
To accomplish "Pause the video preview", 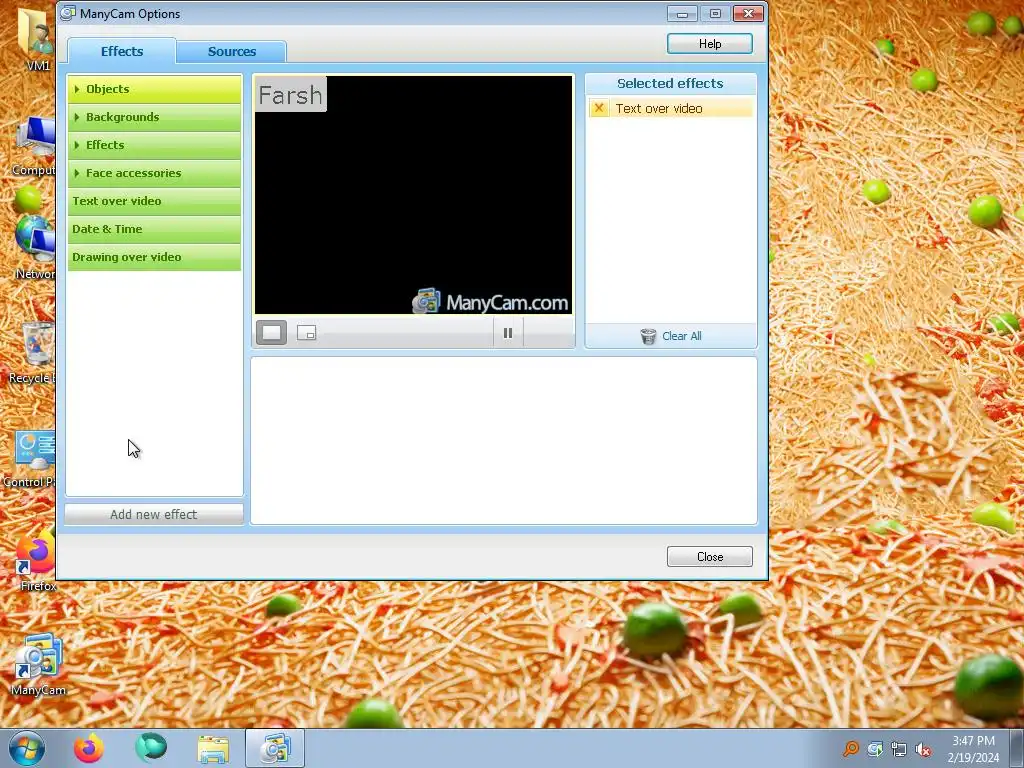I will click(x=508, y=333).
